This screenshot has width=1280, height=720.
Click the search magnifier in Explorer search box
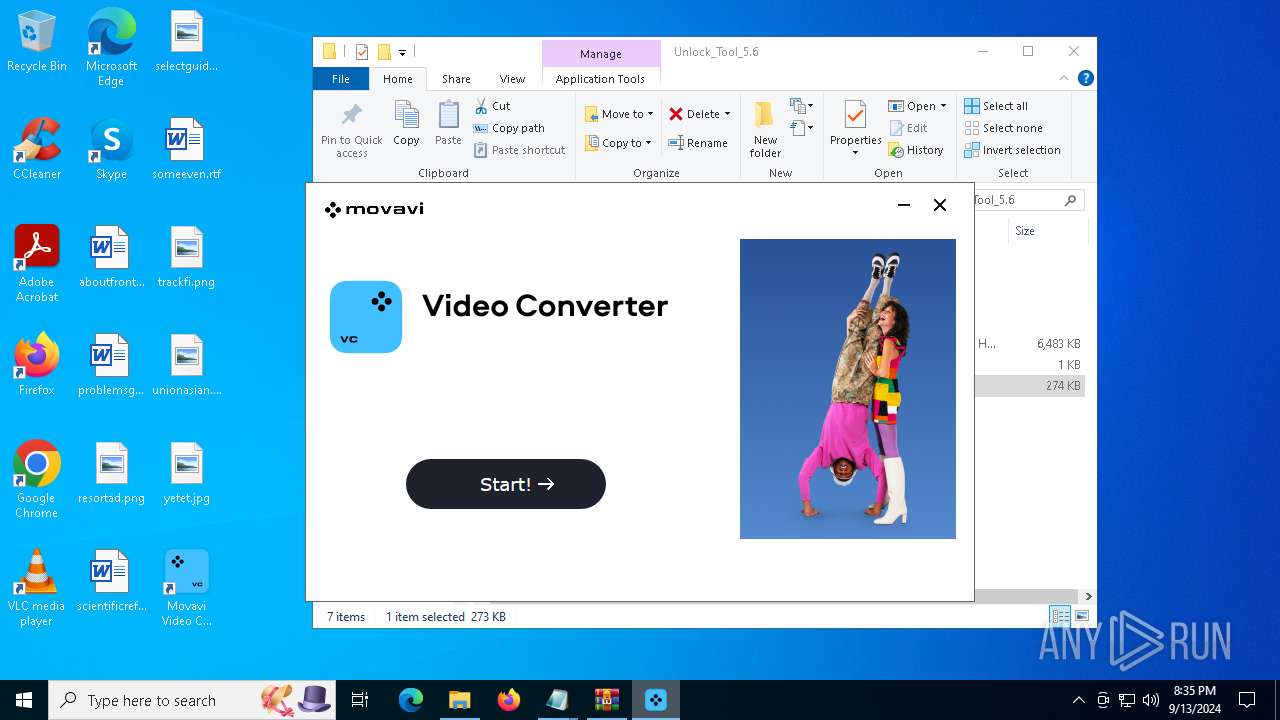tap(1070, 200)
